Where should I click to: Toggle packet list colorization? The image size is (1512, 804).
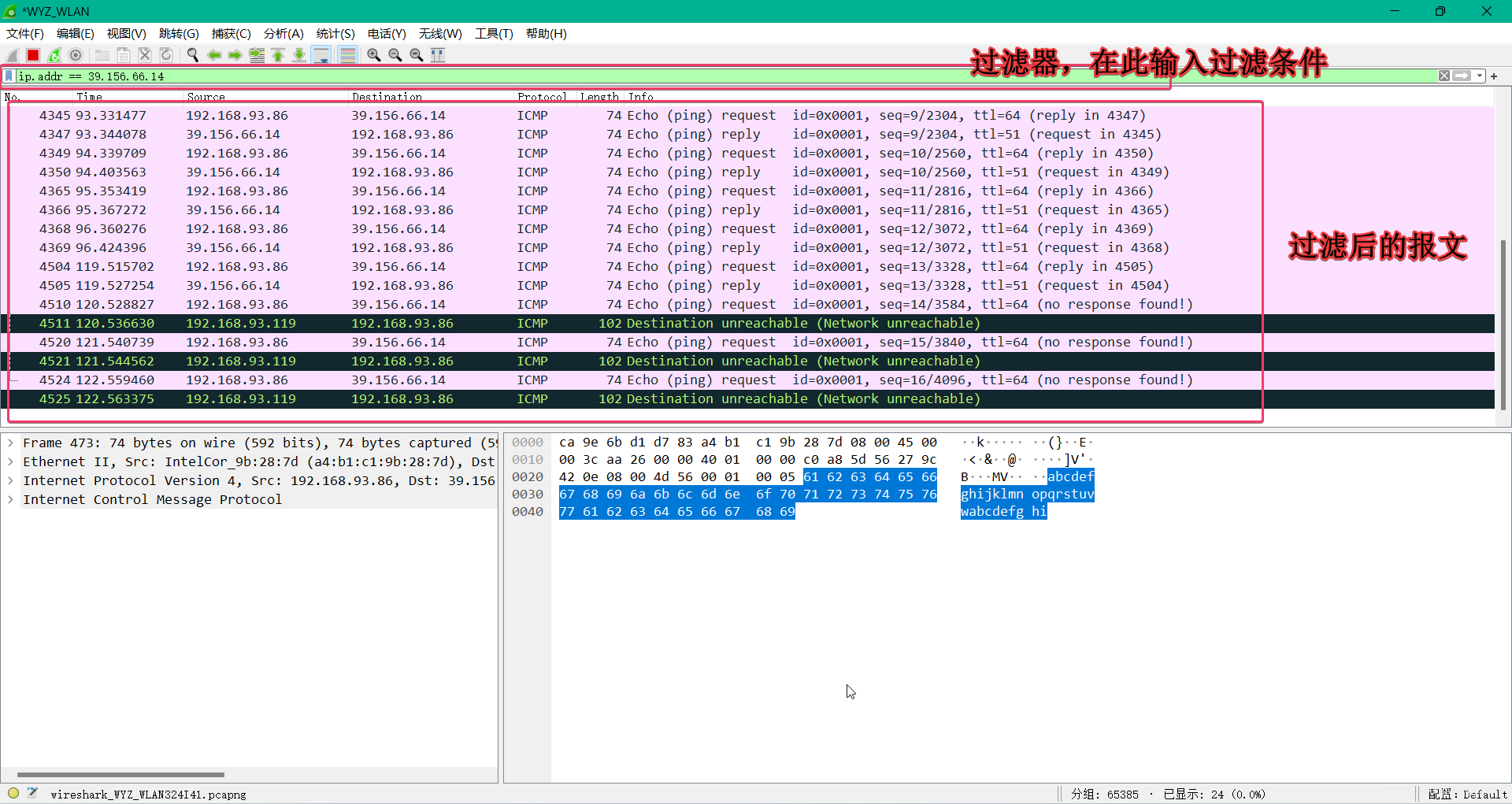347,55
